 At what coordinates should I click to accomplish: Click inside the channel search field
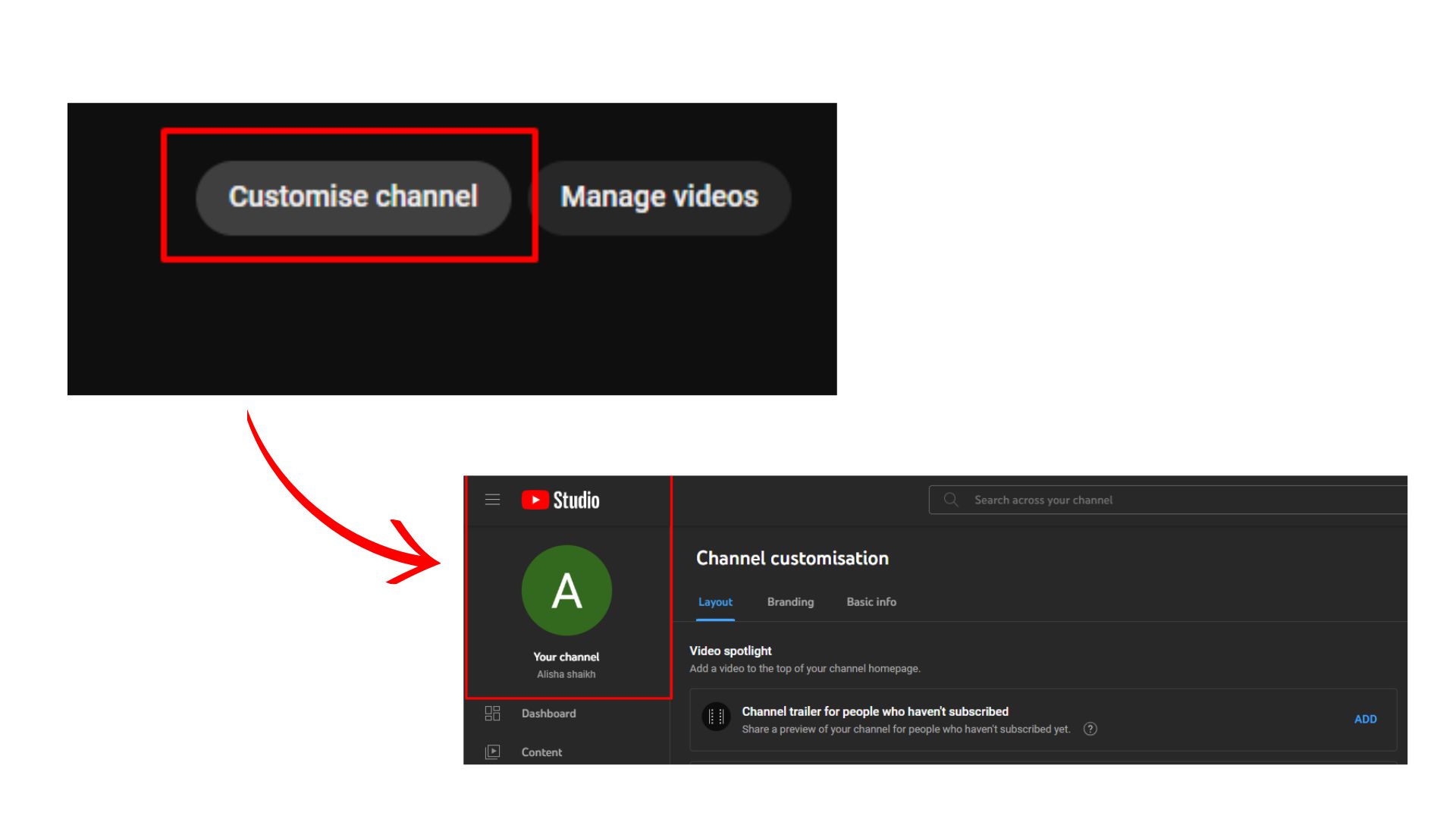point(1100,500)
